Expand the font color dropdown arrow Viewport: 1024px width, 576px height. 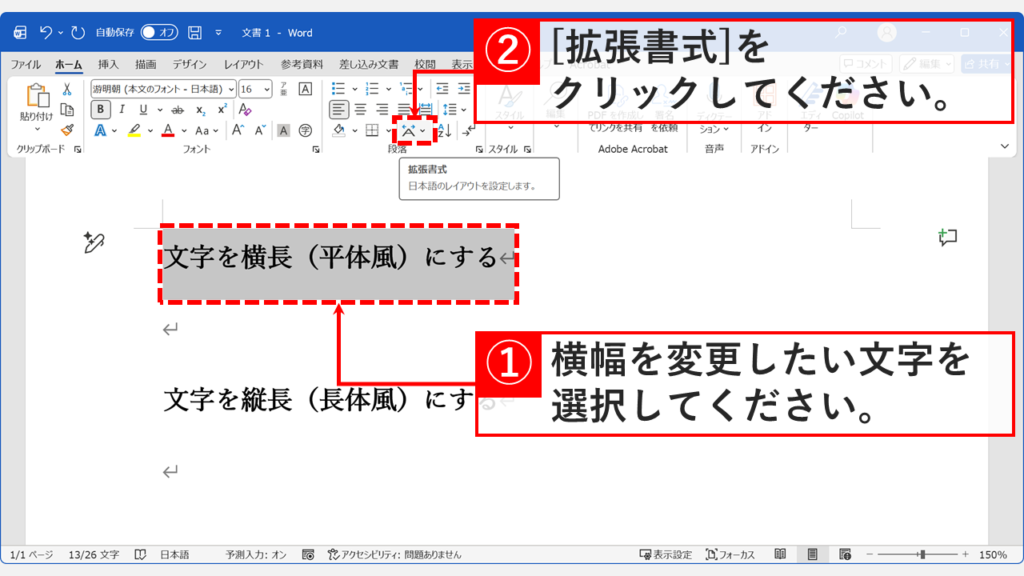click(x=182, y=130)
